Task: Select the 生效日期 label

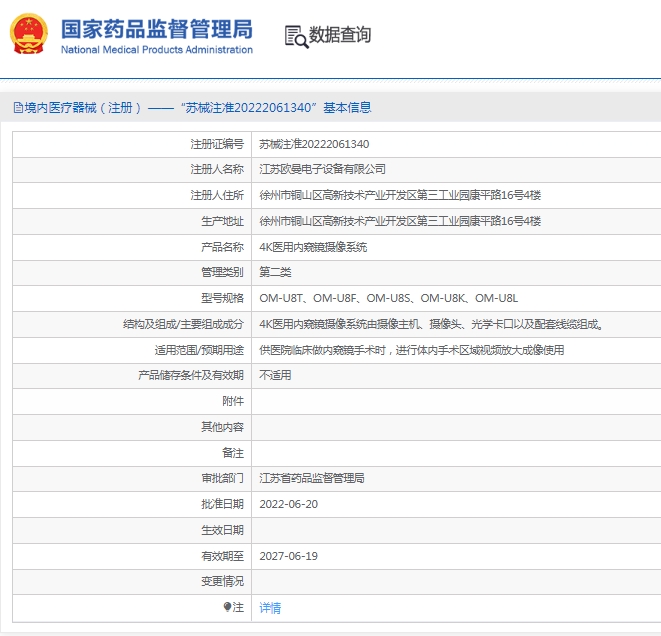Action: coord(222,530)
